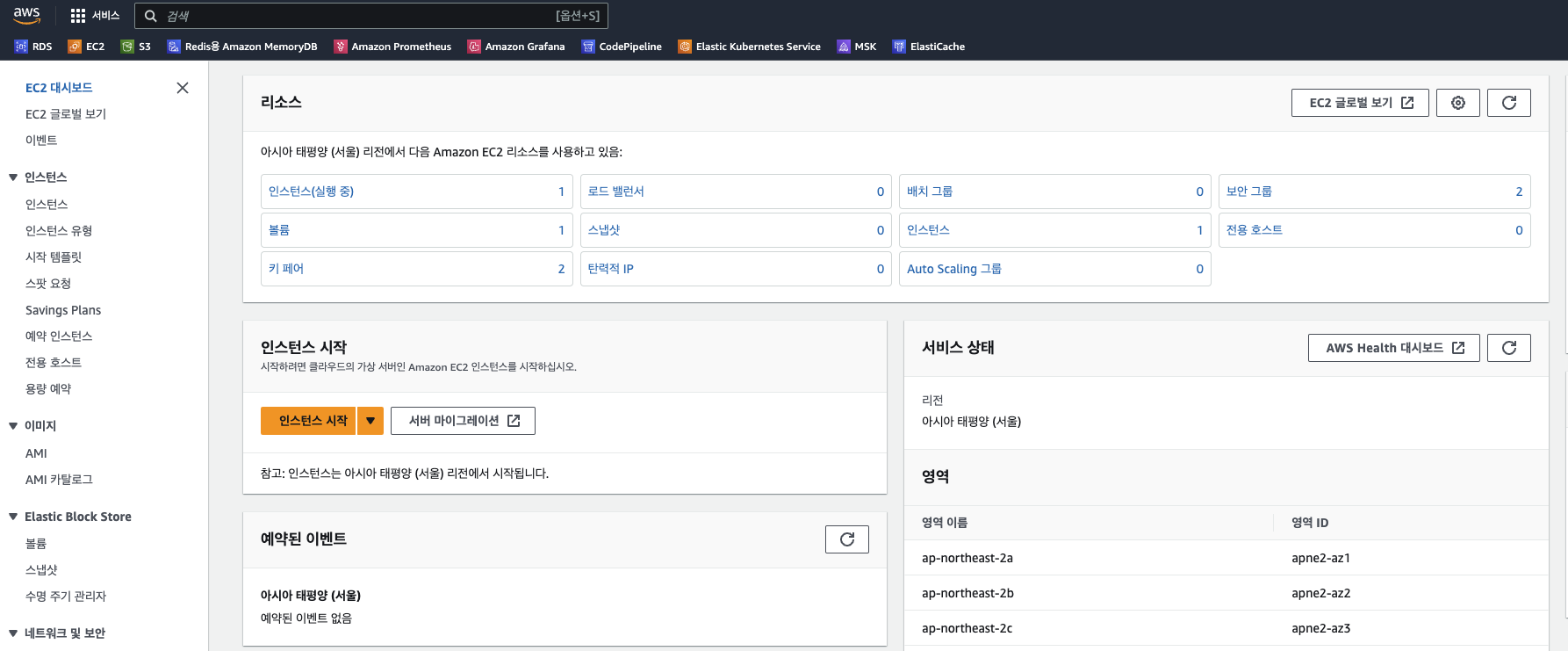
Task: Open the services grid menu icon
Action: click(x=78, y=16)
